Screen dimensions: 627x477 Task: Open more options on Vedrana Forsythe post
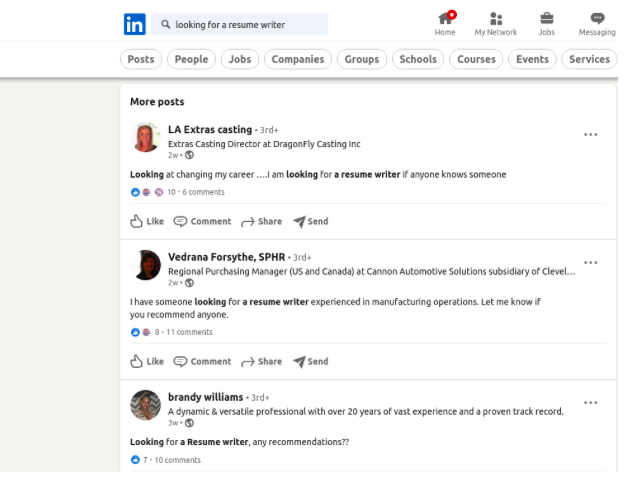(x=590, y=263)
